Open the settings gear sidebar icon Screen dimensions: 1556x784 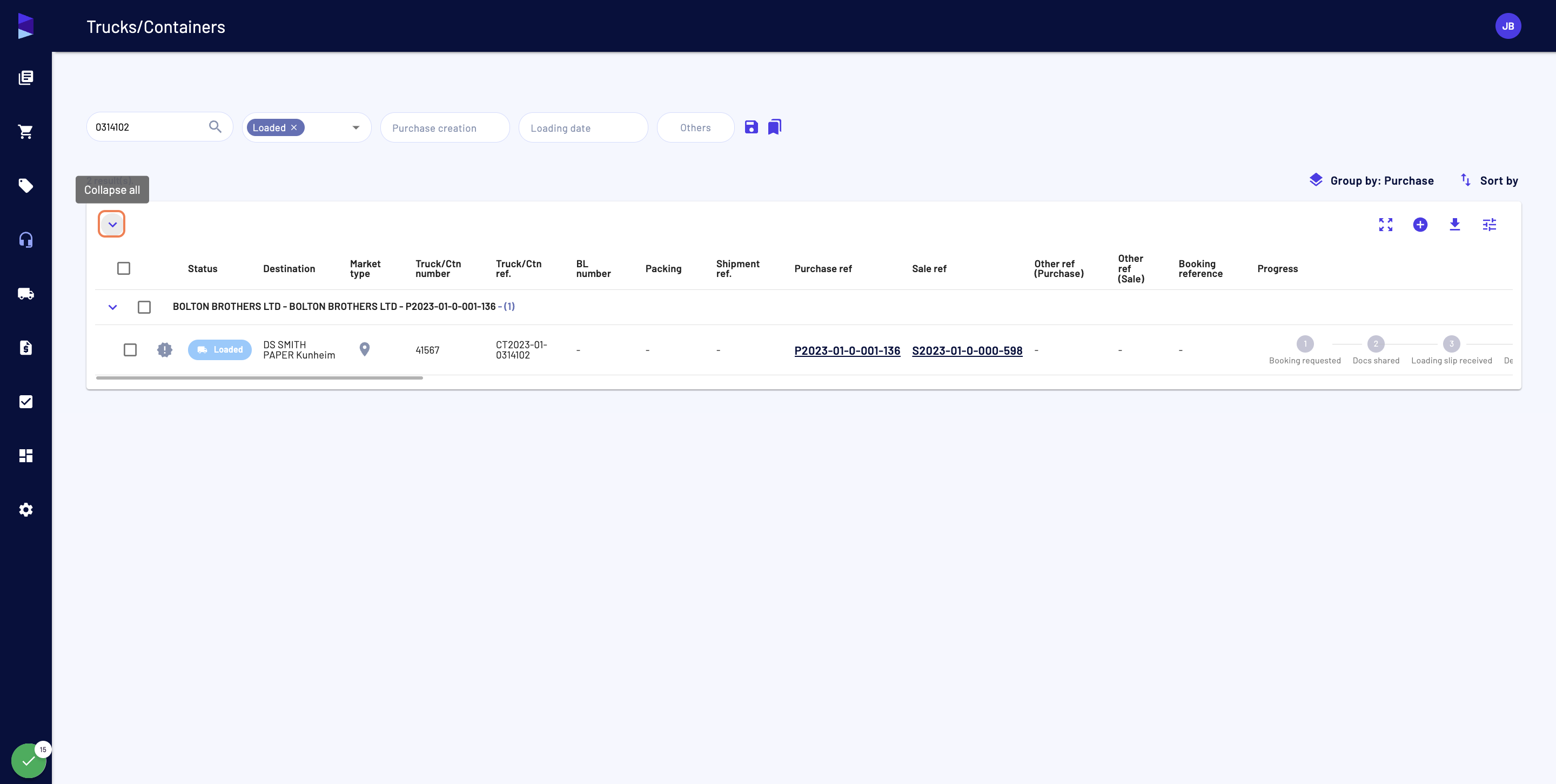click(25, 509)
